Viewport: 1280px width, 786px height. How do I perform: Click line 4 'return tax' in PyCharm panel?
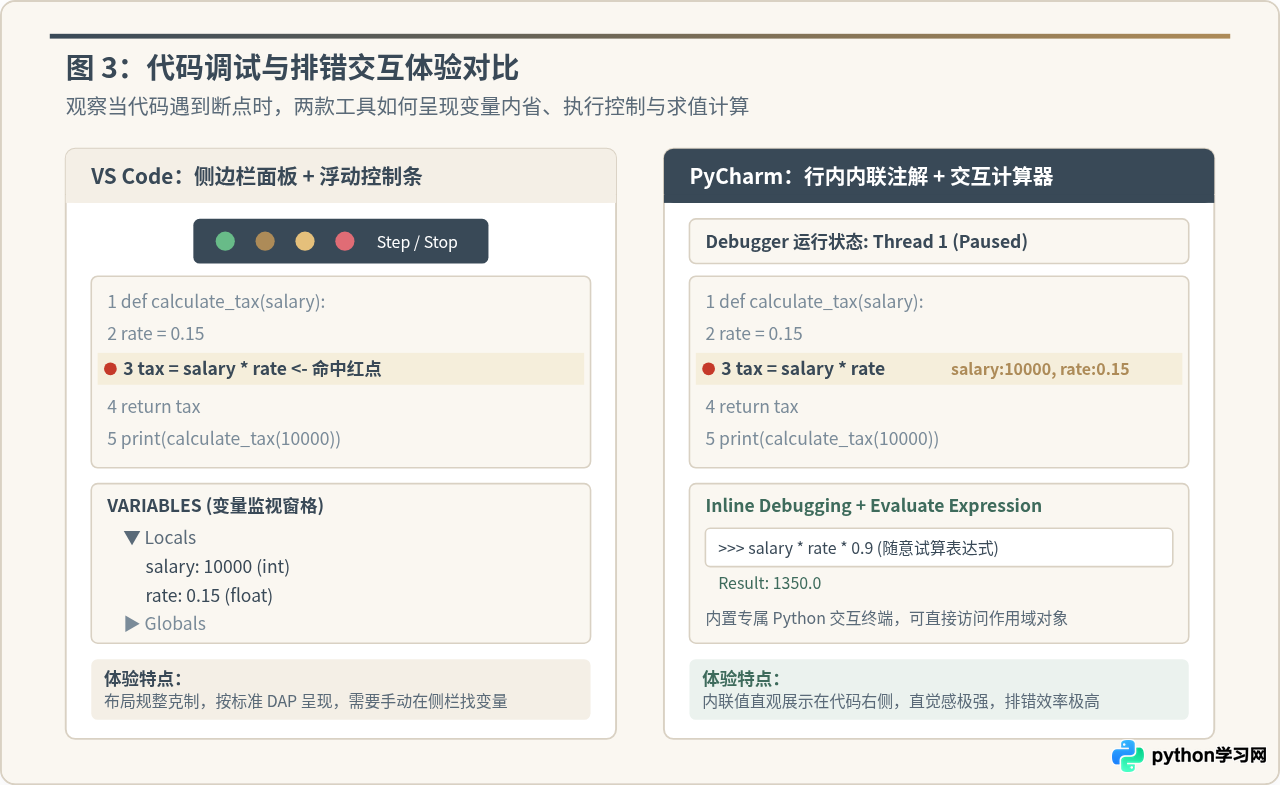(752, 406)
